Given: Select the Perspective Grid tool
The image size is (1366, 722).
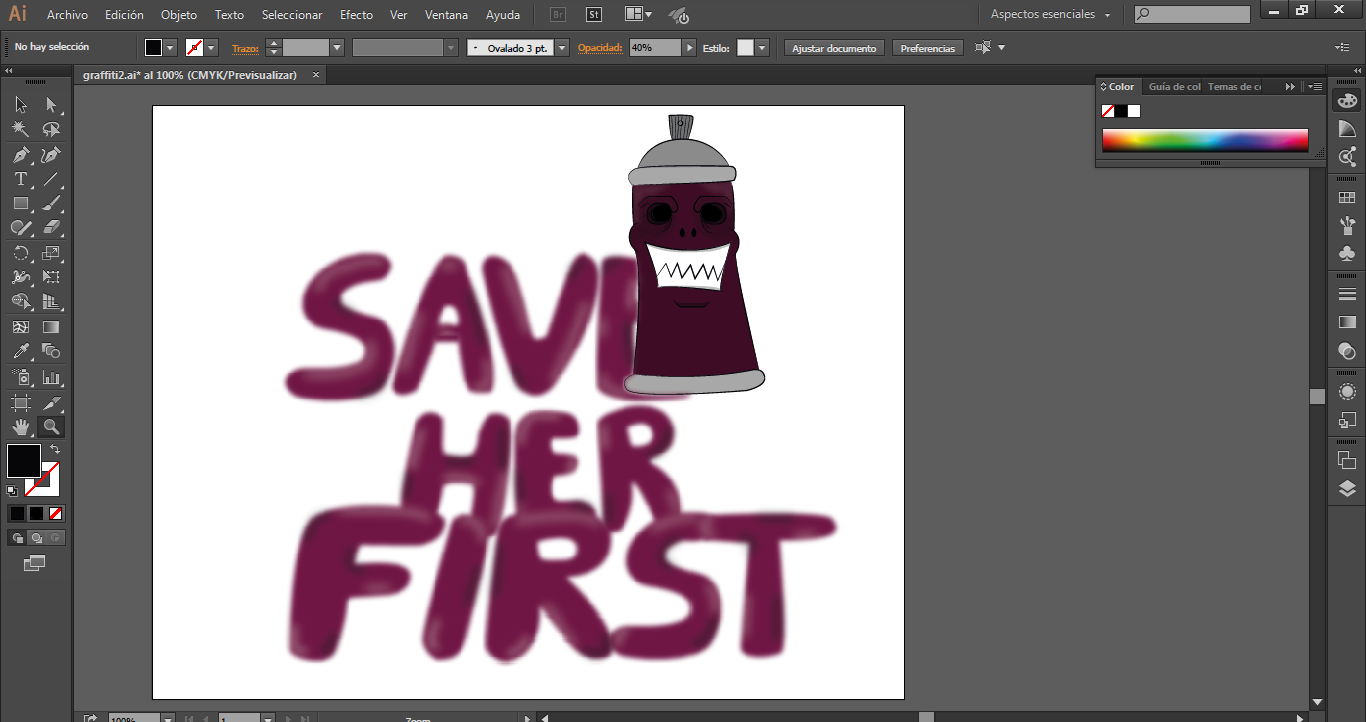Looking at the screenshot, I should click(x=51, y=302).
